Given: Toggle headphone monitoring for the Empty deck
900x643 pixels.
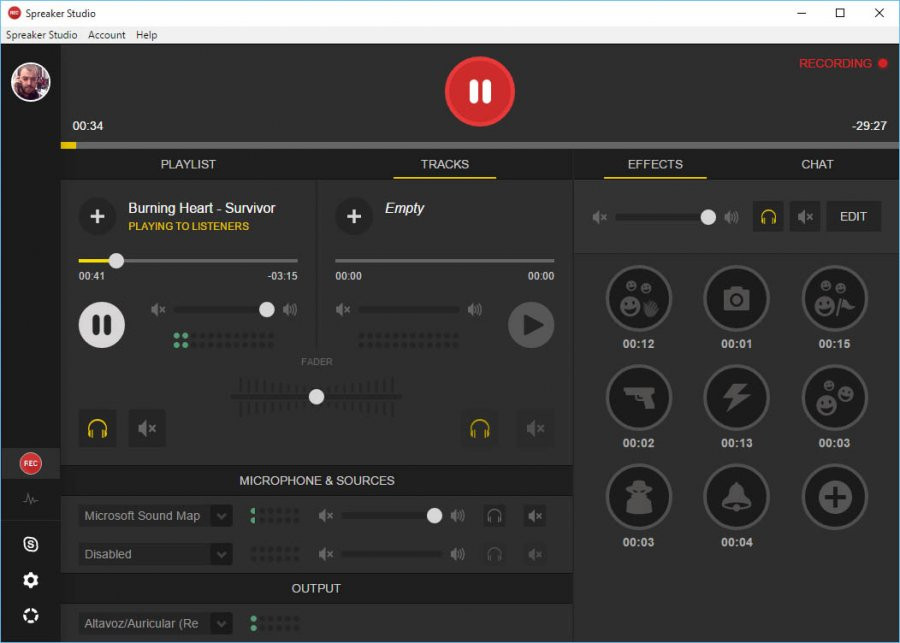Looking at the screenshot, I should coord(480,428).
